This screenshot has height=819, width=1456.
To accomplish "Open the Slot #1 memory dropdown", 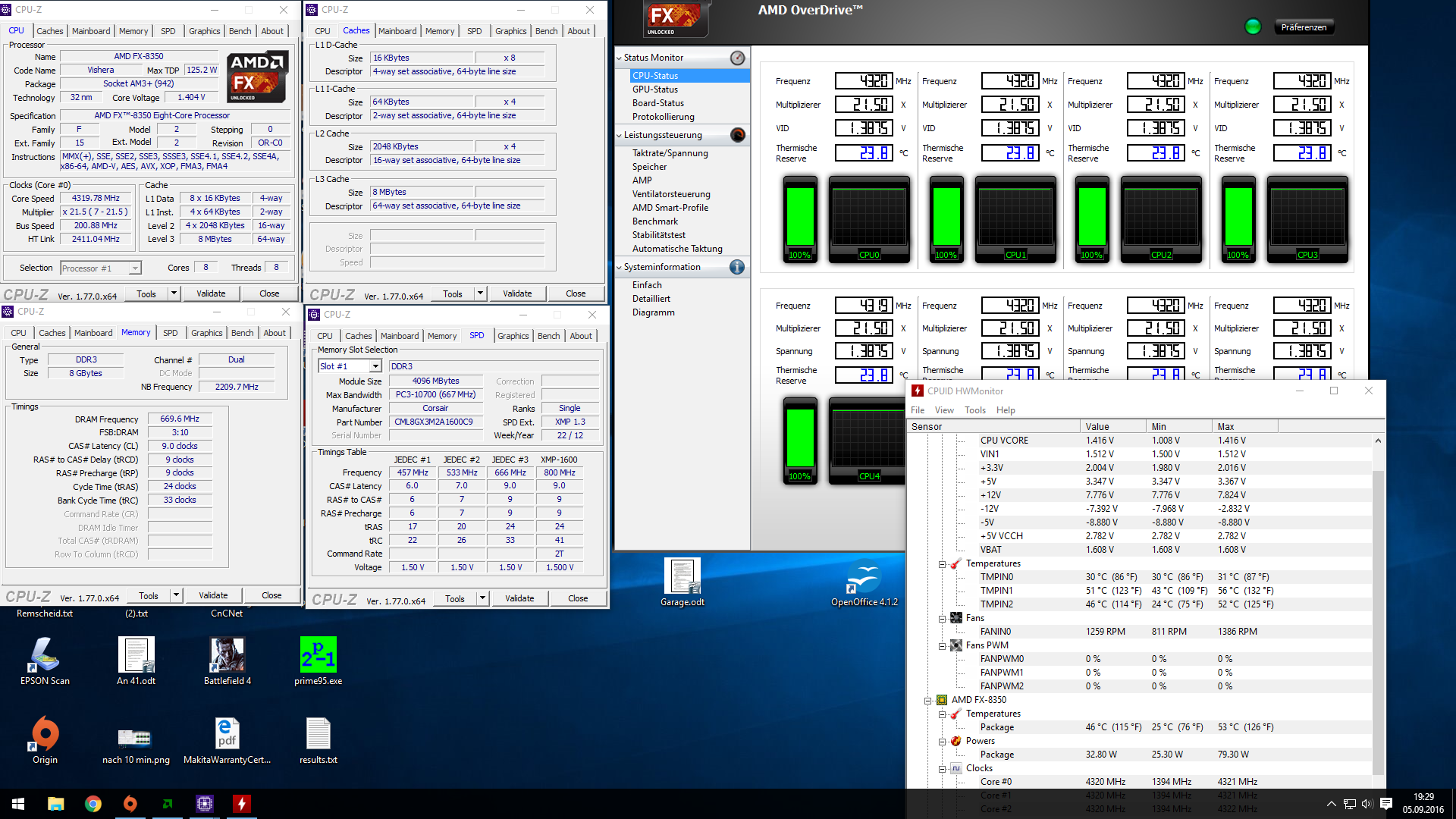I will pyautogui.click(x=375, y=366).
